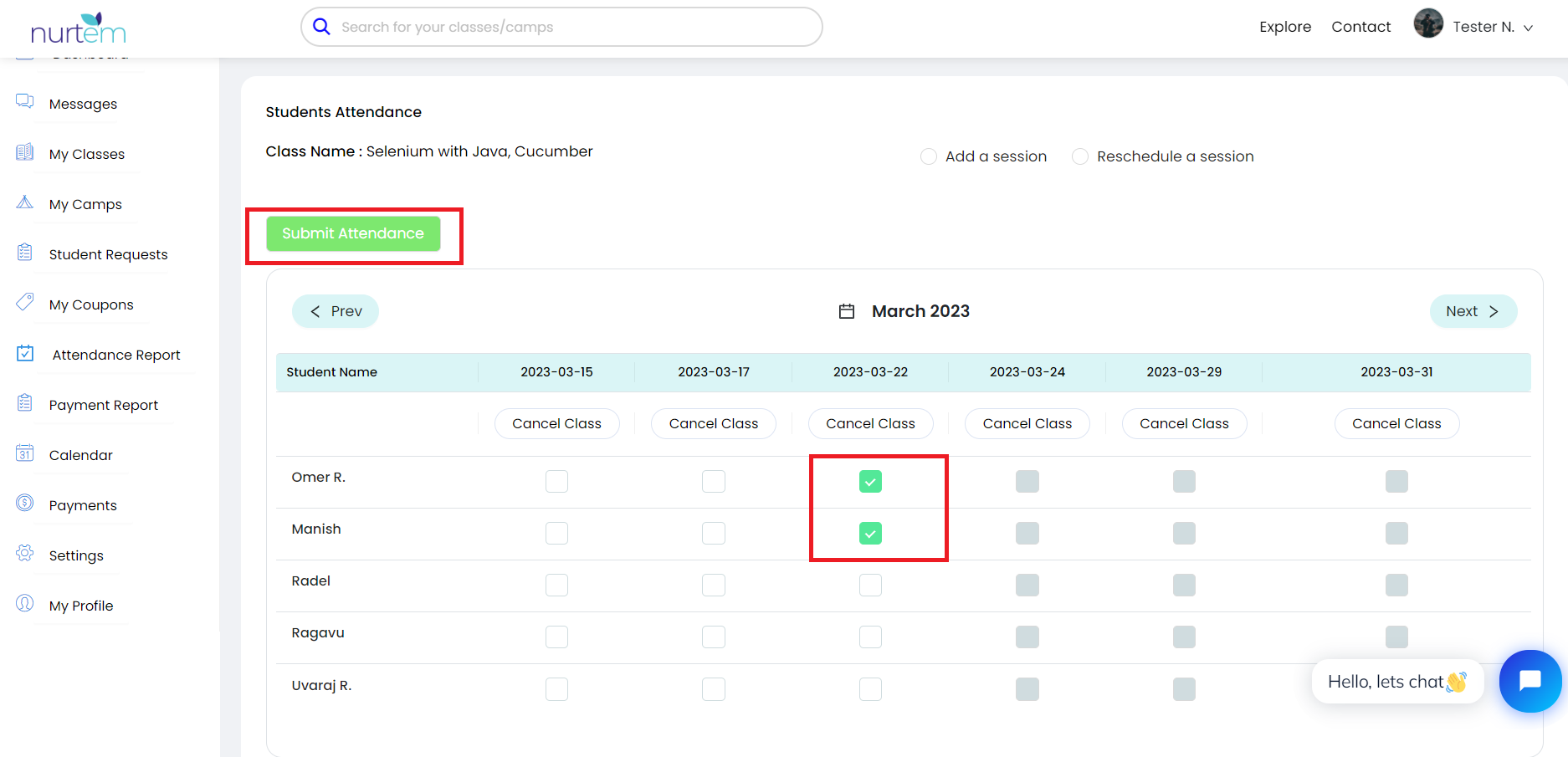Click the Tester N. profile avatar
The image size is (1568, 757).
(1428, 24)
